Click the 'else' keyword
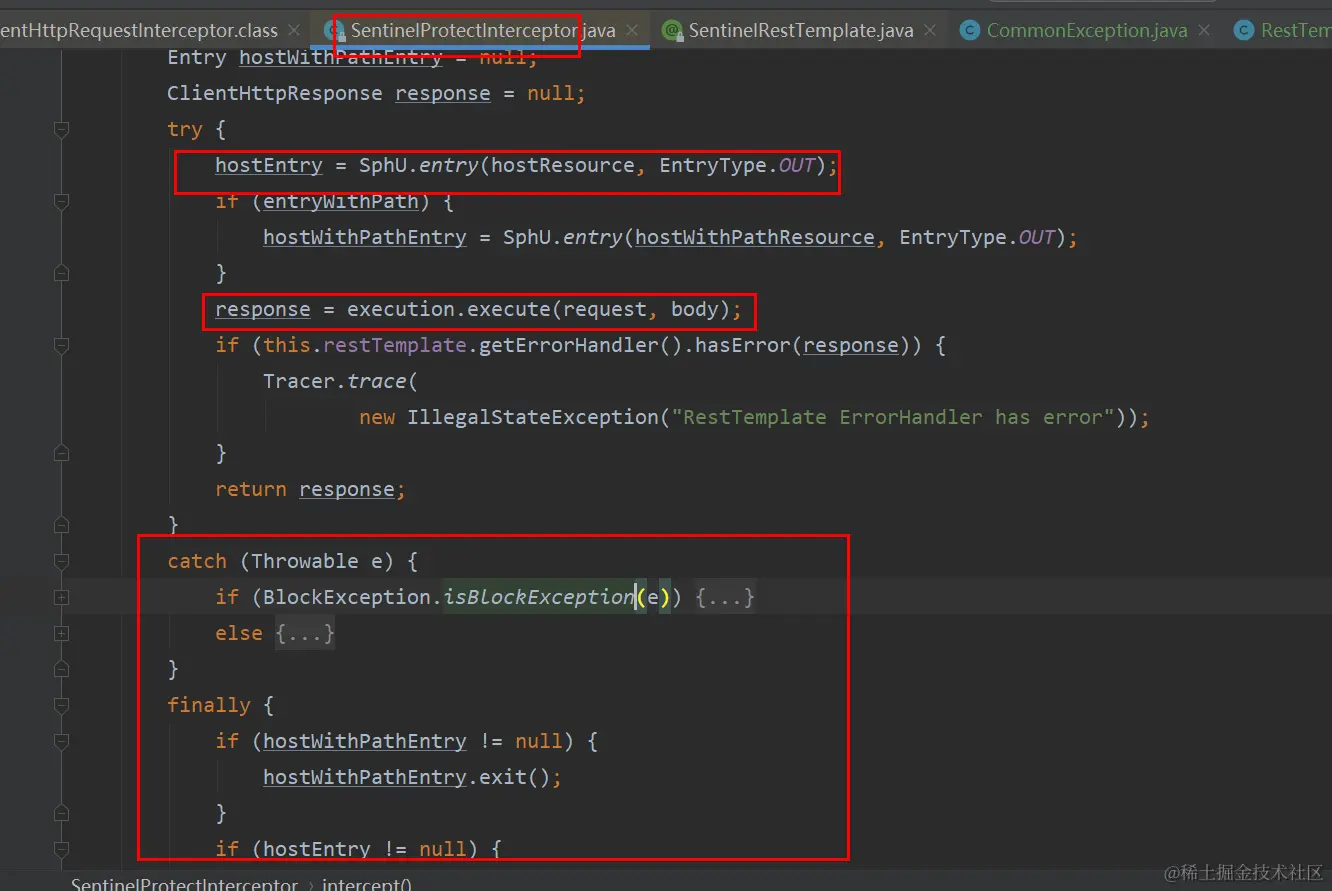 (x=239, y=633)
